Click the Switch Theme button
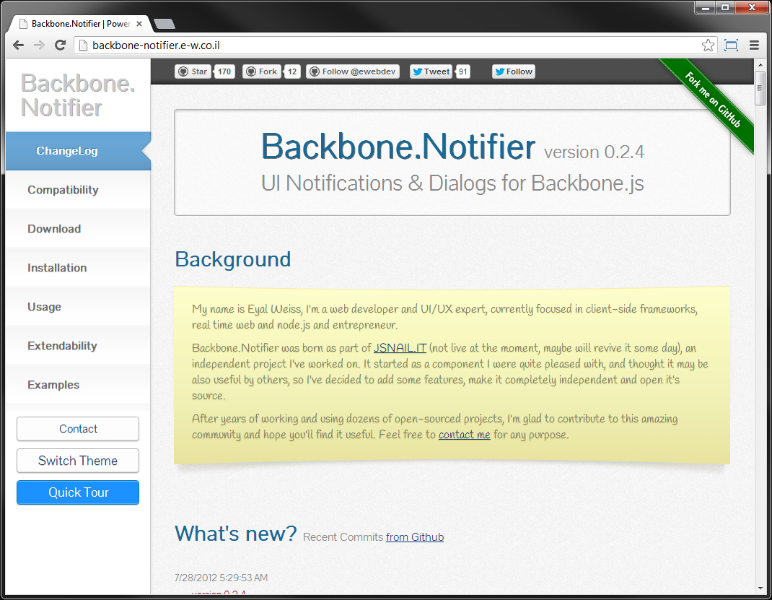The width and height of the screenshot is (772, 600). coord(78,461)
